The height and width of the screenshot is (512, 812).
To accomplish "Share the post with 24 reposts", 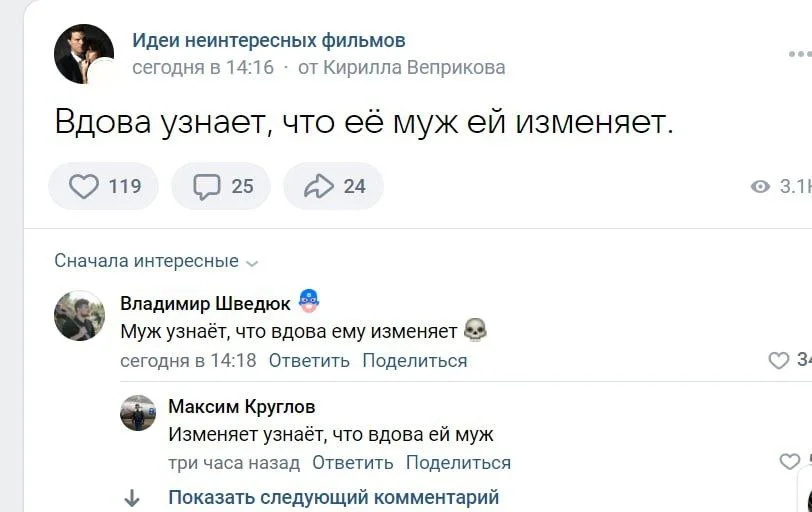I will click(x=333, y=186).
